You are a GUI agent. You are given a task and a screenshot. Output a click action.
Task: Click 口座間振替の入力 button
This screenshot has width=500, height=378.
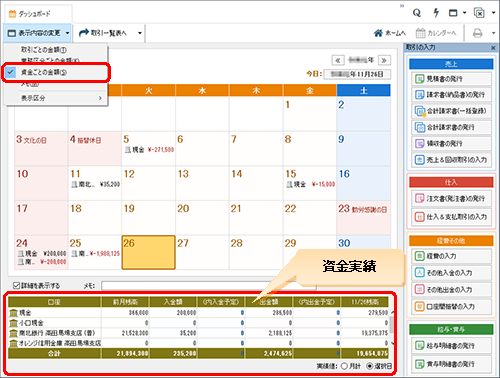[x=451, y=306]
